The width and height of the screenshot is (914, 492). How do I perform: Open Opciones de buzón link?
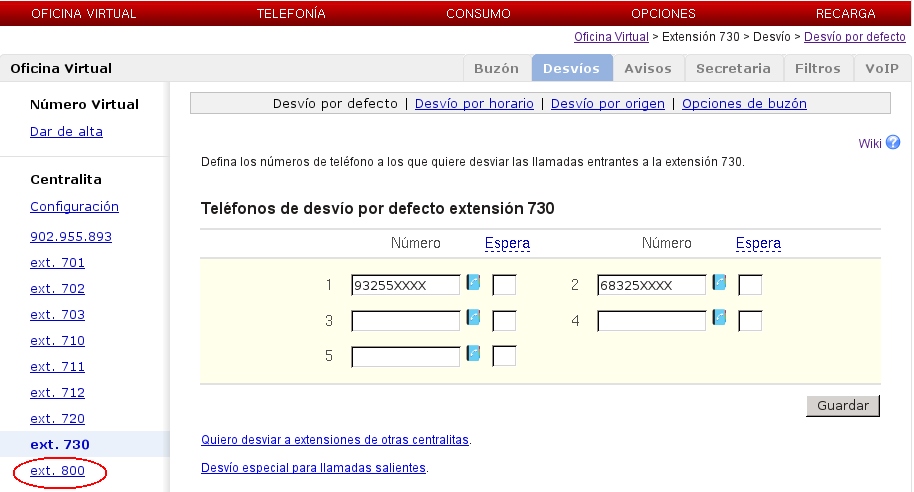pyautogui.click(x=744, y=104)
